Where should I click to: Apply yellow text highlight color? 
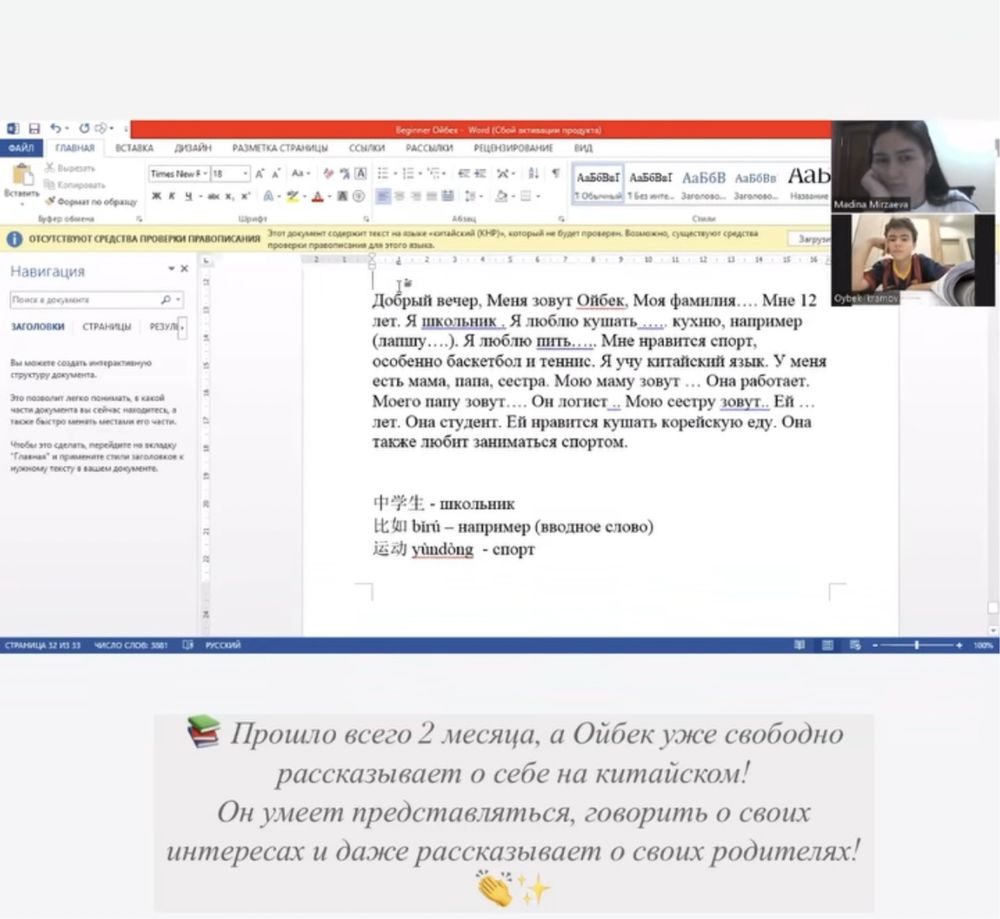click(292, 196)
